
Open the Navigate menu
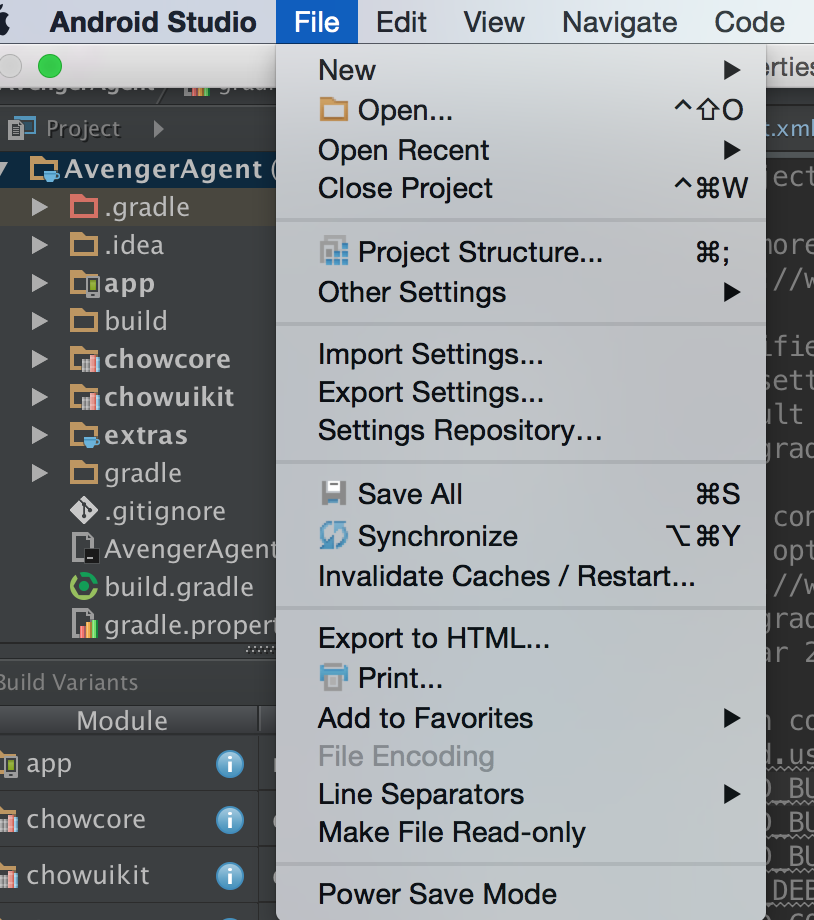click(x=620, y=22)
